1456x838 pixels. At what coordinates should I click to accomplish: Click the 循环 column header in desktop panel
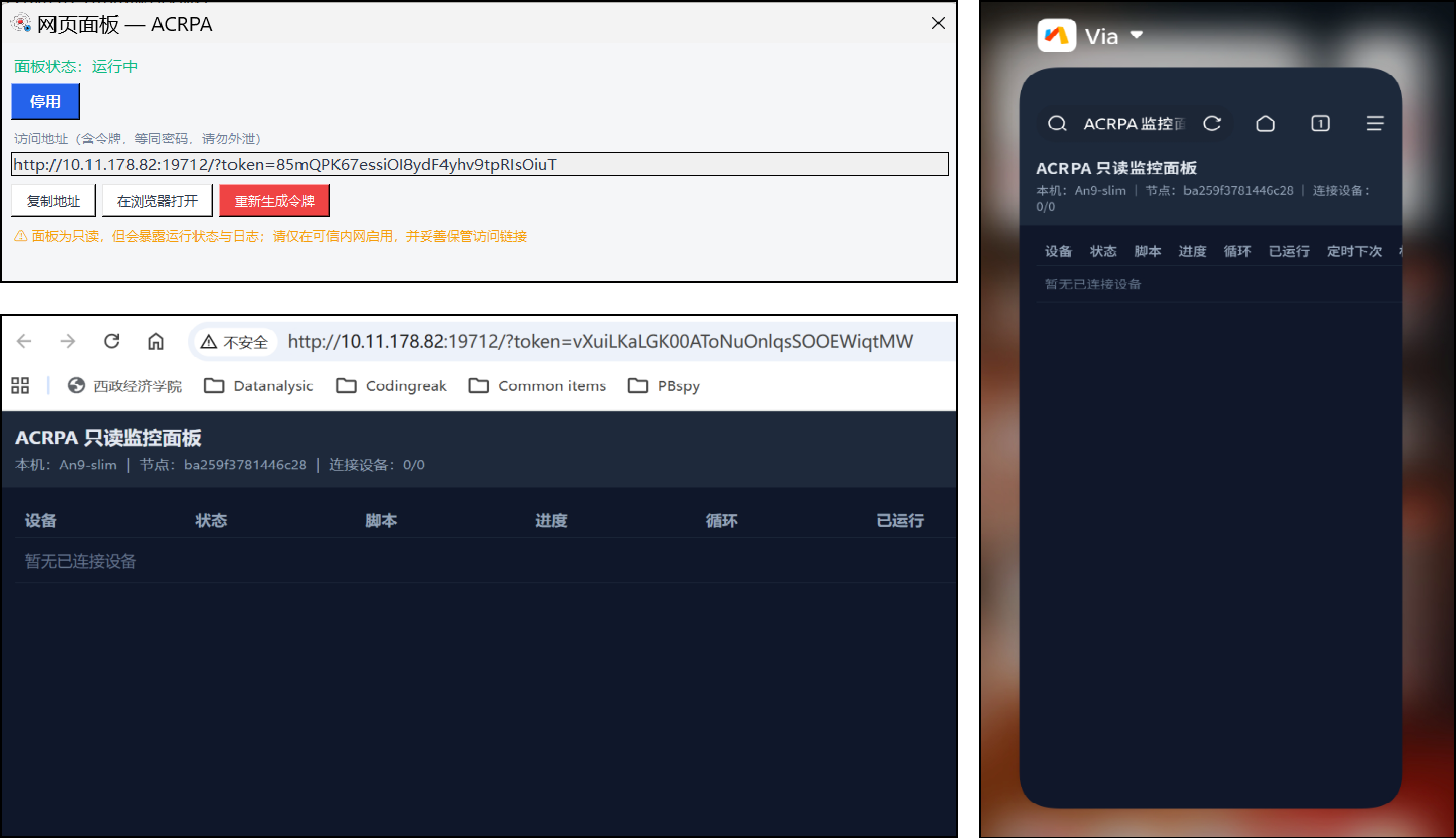point(721,521)
